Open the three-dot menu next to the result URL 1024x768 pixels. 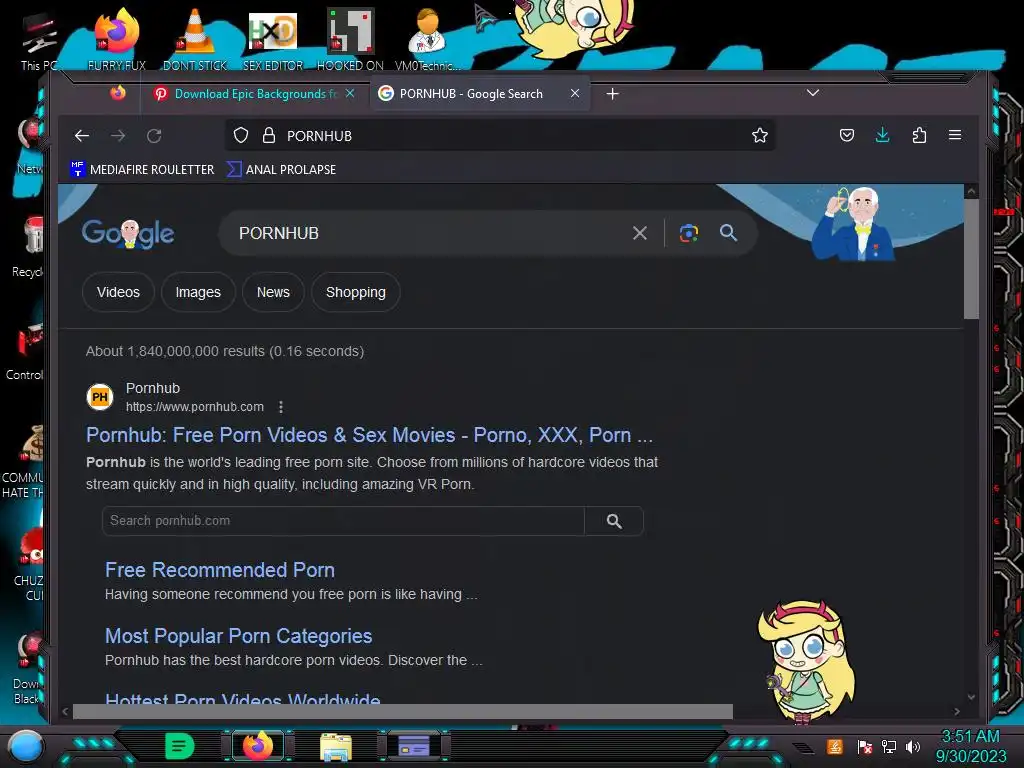[281, 407]
